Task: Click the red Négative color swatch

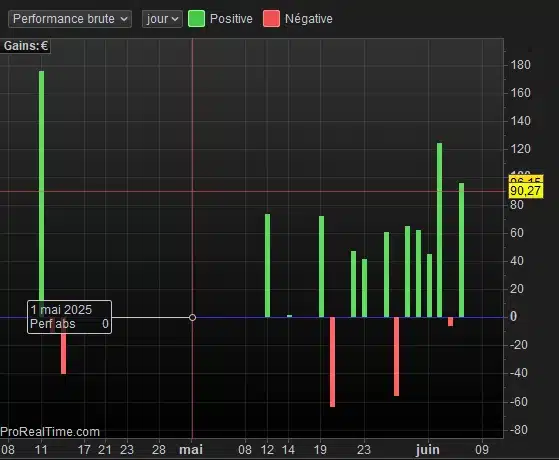Action: (271, 19)
